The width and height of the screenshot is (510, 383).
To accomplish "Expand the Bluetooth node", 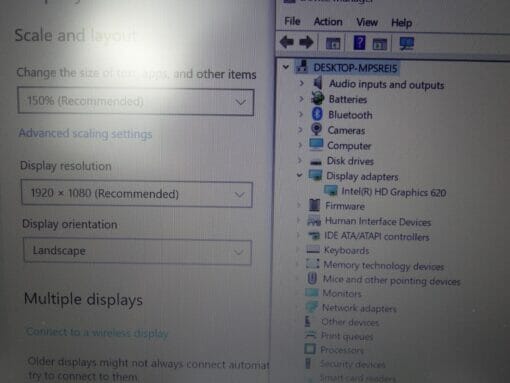I will [x=301, y=114].
